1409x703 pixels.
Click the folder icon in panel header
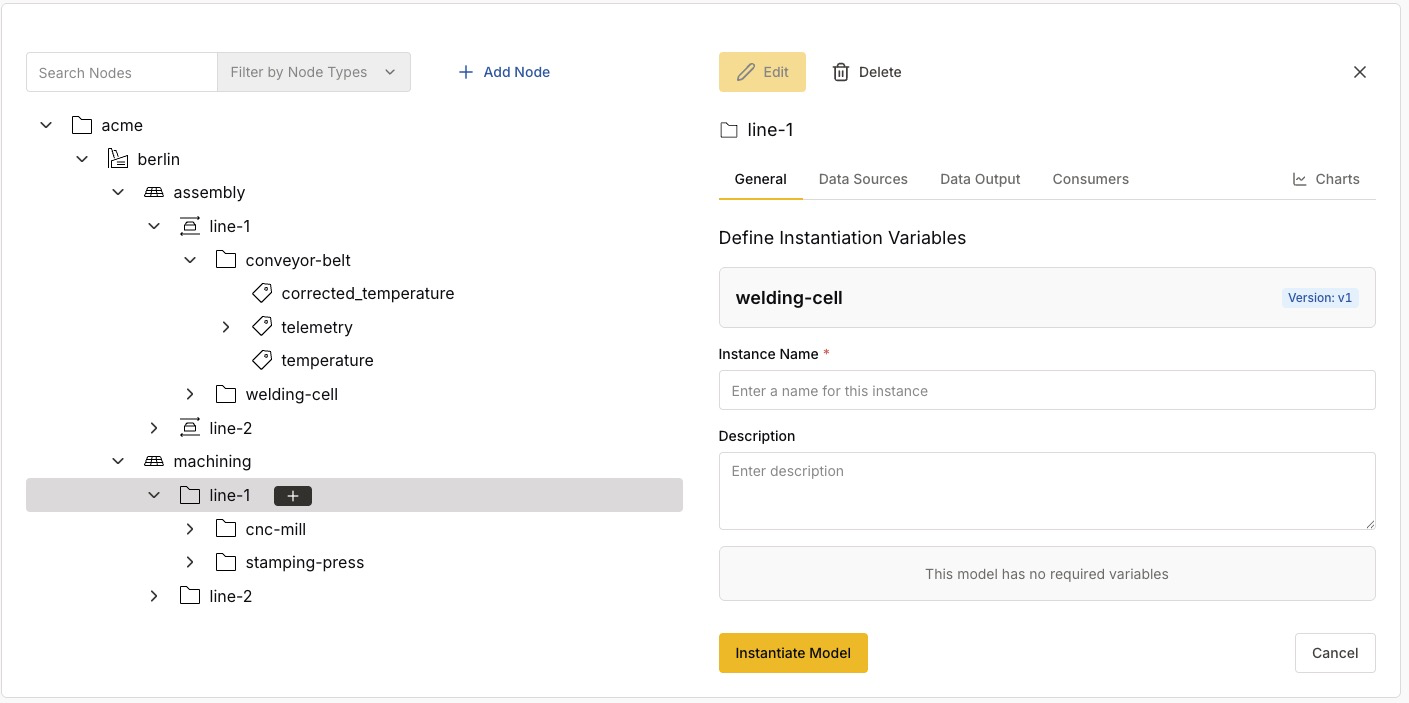729,130
